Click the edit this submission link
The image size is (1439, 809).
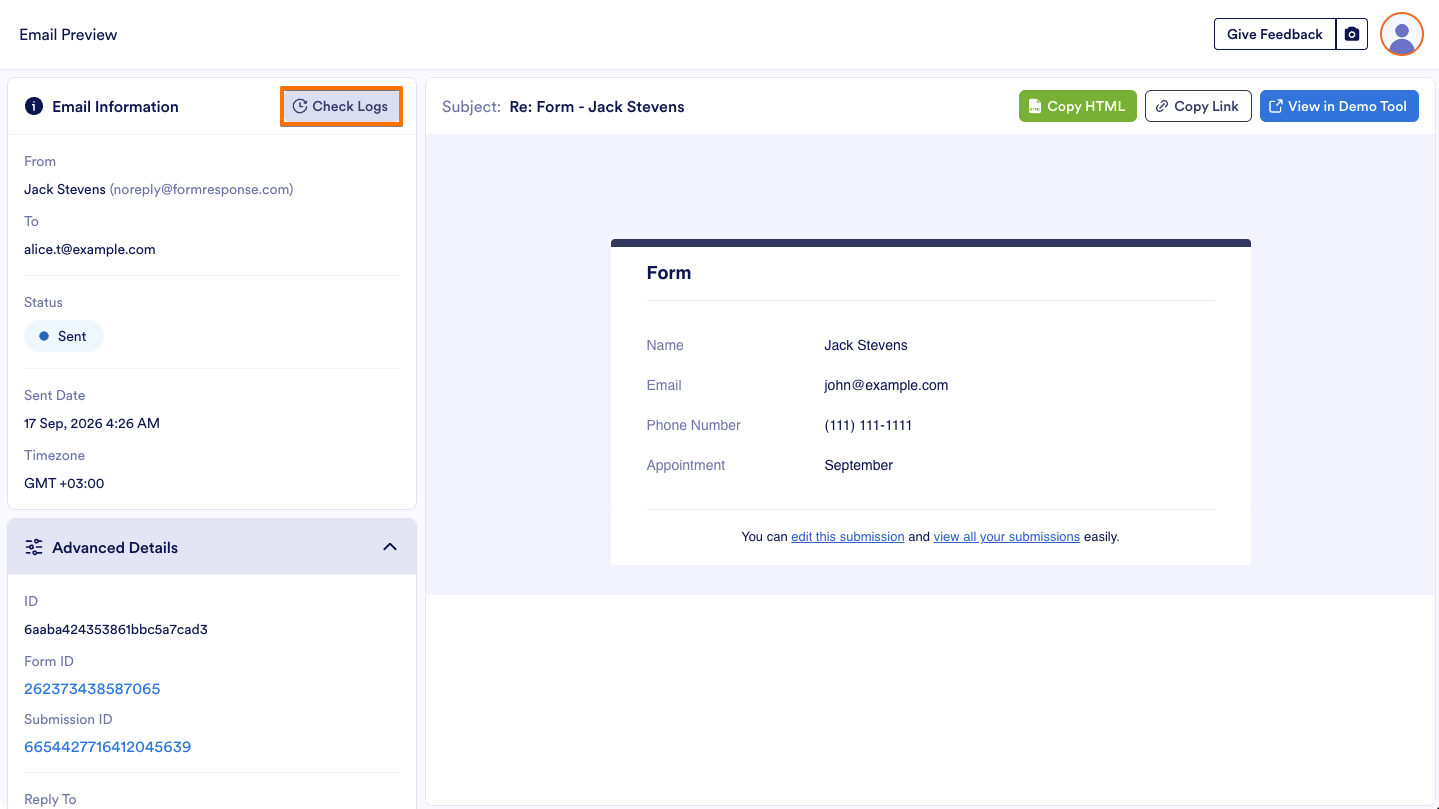click(847, 537)
